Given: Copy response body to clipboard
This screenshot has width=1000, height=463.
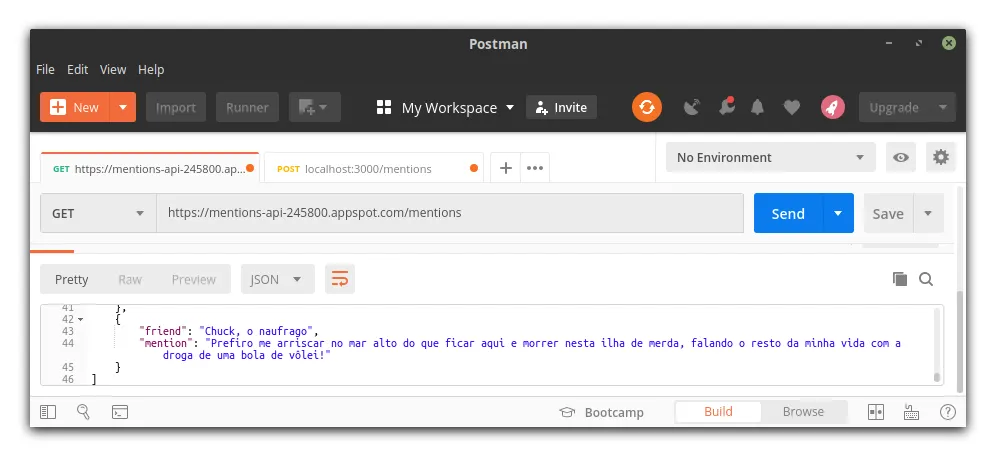Looking at the screenshot, I should click(900, 279).
